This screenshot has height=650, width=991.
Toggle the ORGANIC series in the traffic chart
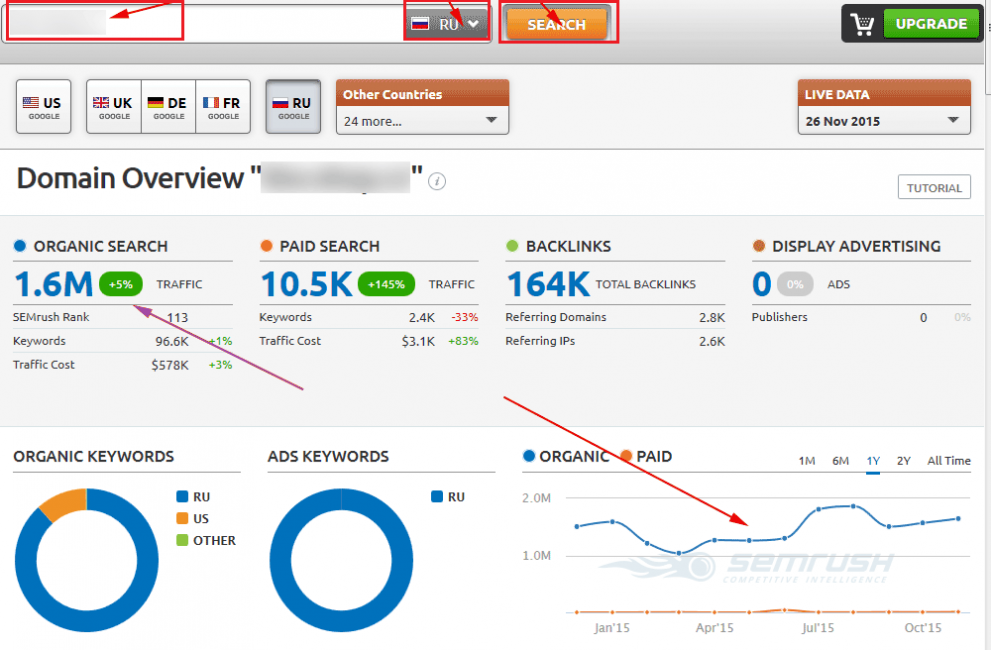pyautogui.click(x=565, y=457)
